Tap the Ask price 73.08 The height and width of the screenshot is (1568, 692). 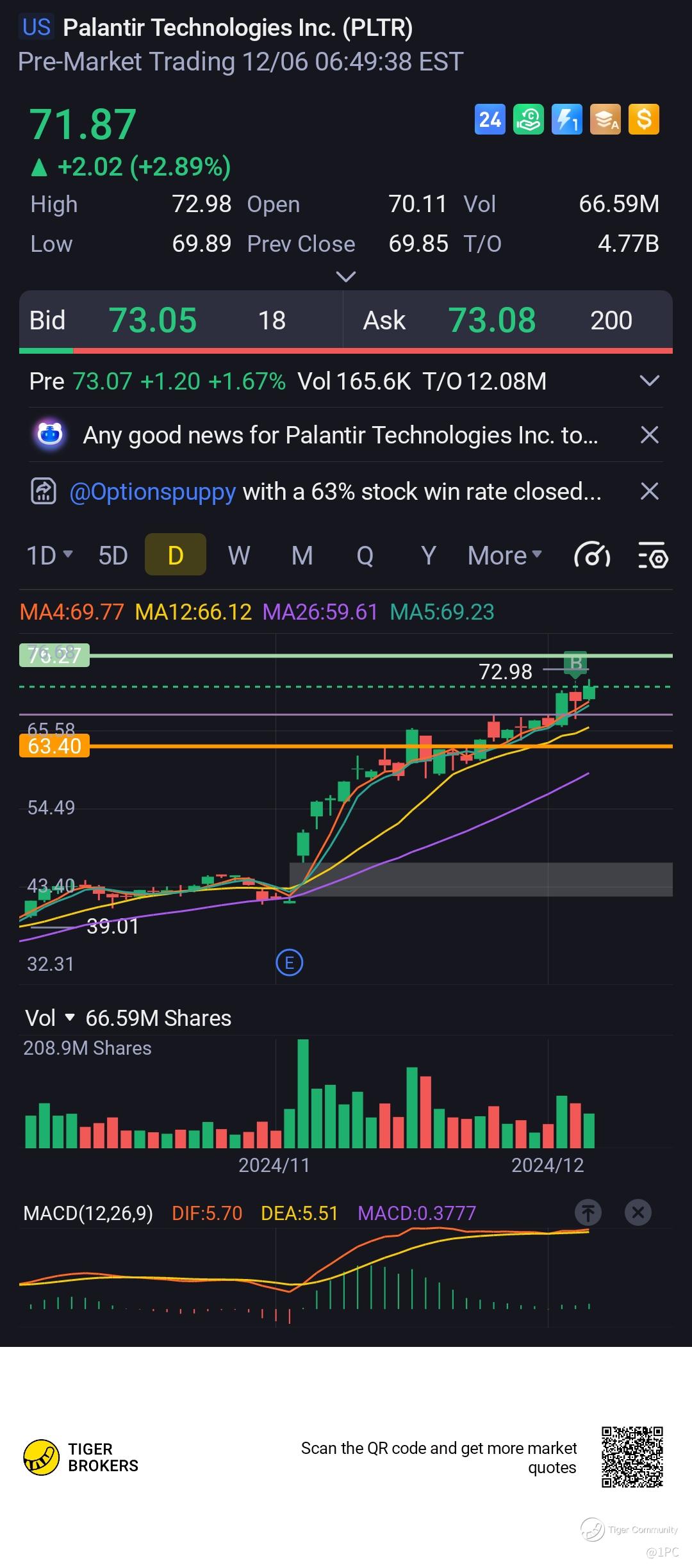tap(492, 320)
